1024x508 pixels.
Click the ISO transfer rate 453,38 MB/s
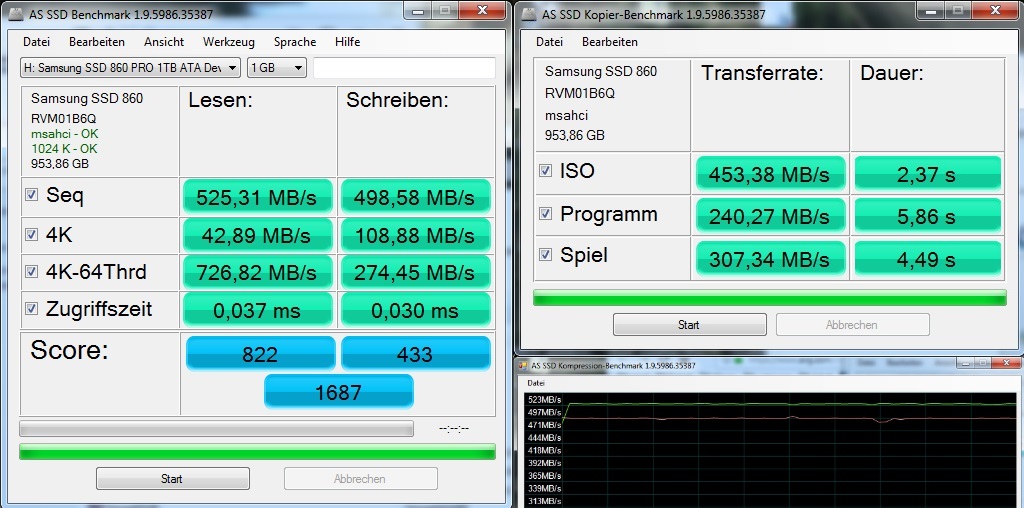(x=771, y=174)
